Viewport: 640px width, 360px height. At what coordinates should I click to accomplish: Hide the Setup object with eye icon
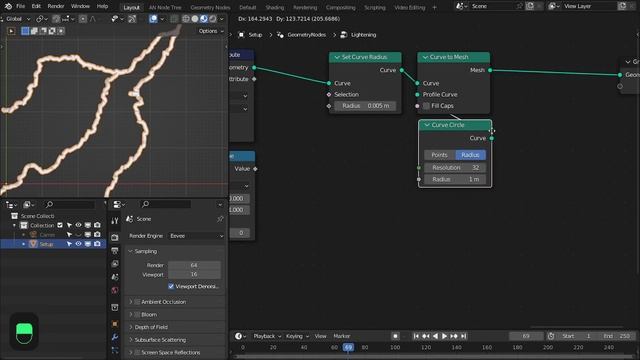[x=78, y=244]
